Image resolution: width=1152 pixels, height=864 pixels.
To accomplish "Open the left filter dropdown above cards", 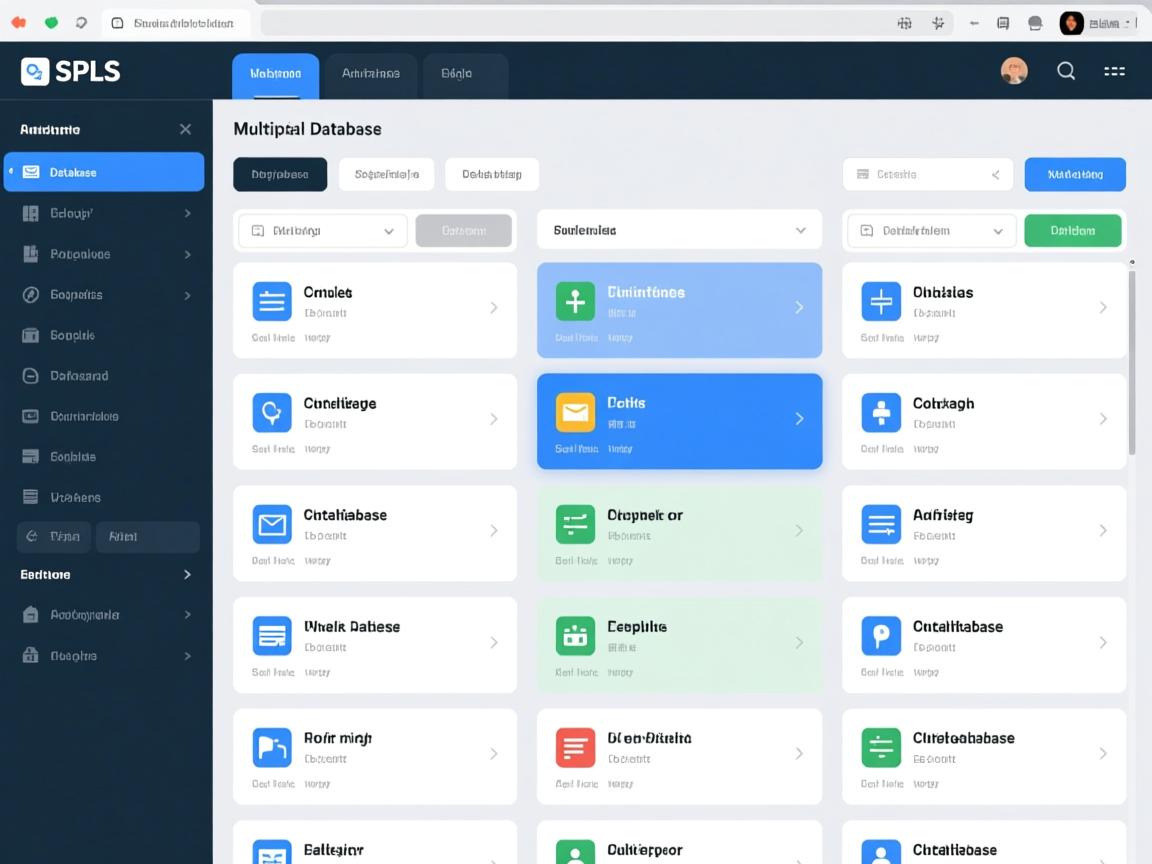I will point(323,230).
